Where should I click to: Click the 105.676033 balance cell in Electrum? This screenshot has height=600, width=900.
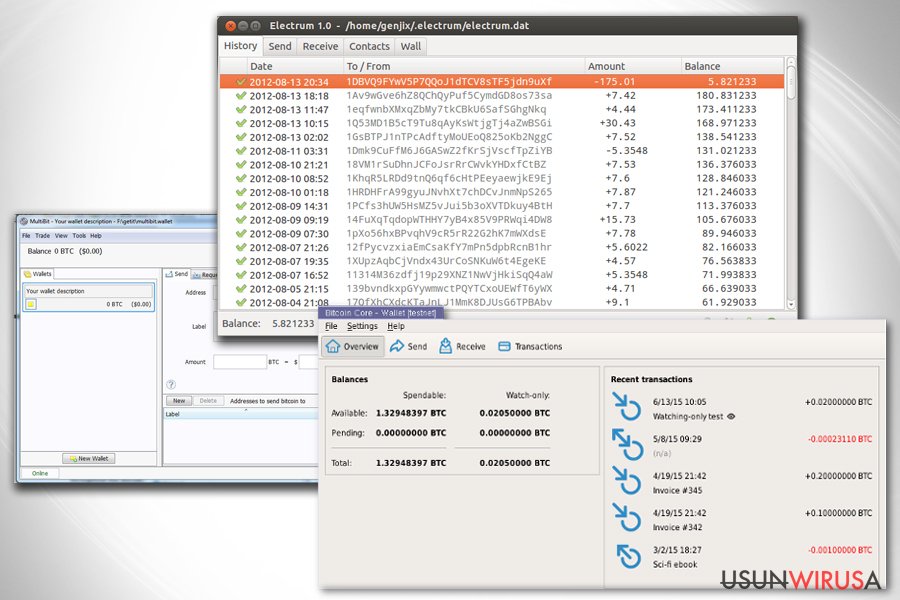pos(726,219)
